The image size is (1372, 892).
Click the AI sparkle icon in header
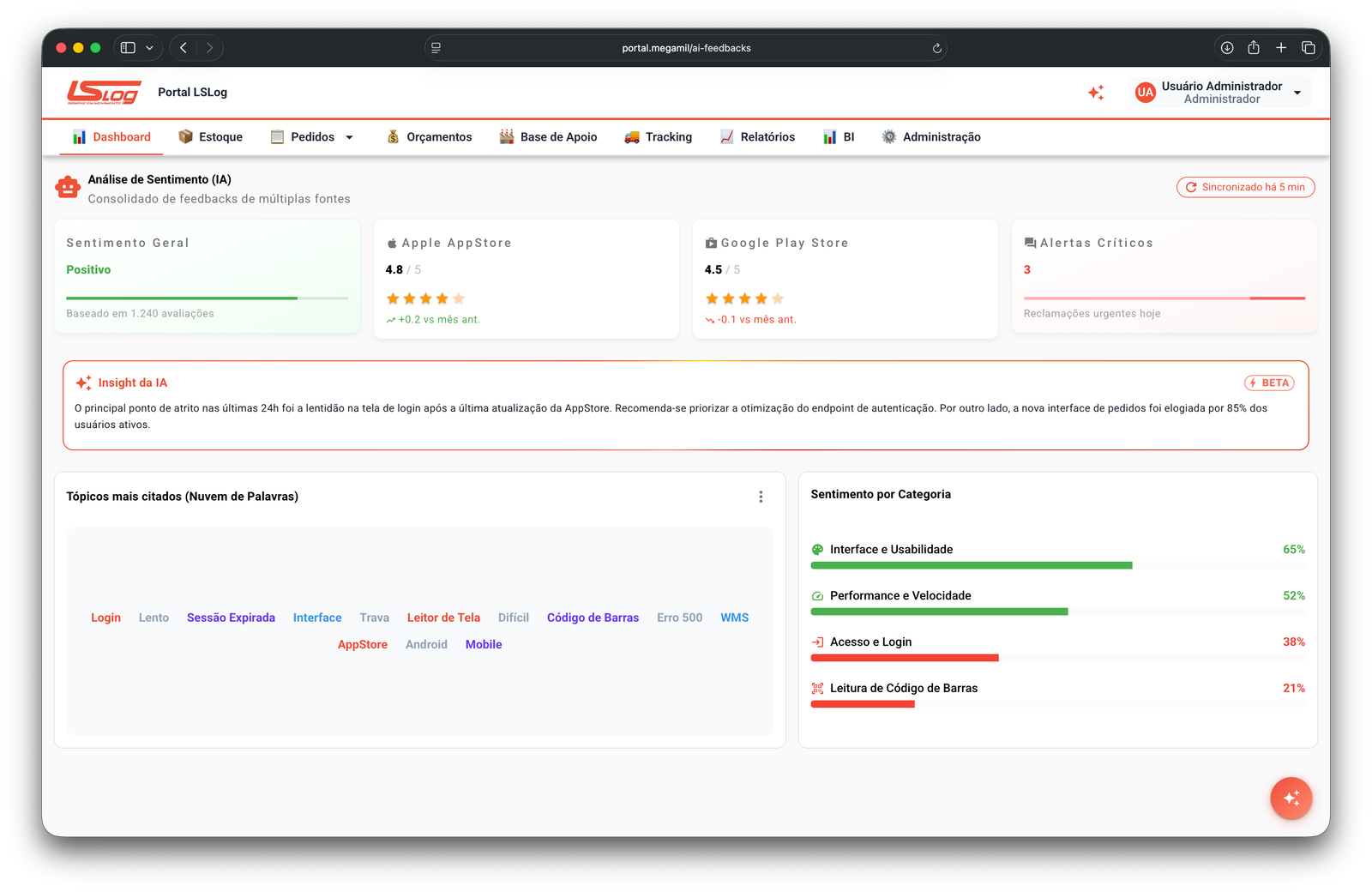pos(1096,93)
